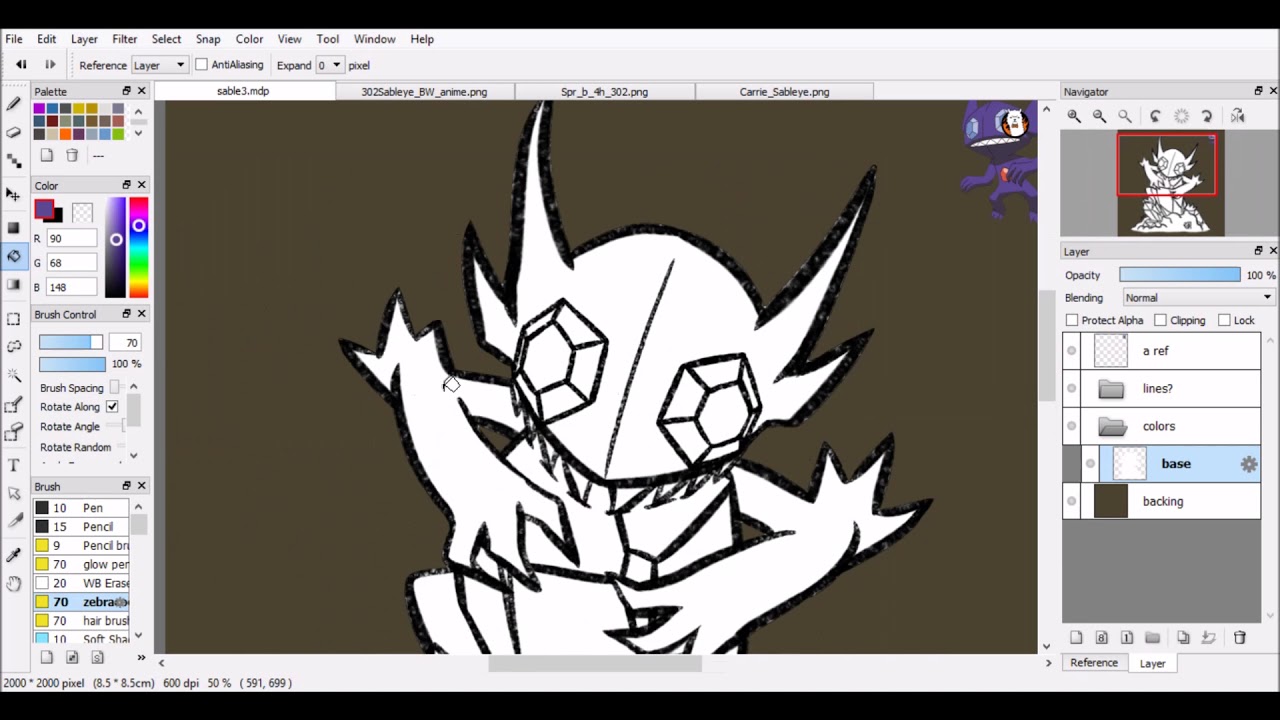The height and width of the screenshot is (720, 1280).
Task: Expand the lines? folder in the Layer panel
Action: coord(1111,389)
